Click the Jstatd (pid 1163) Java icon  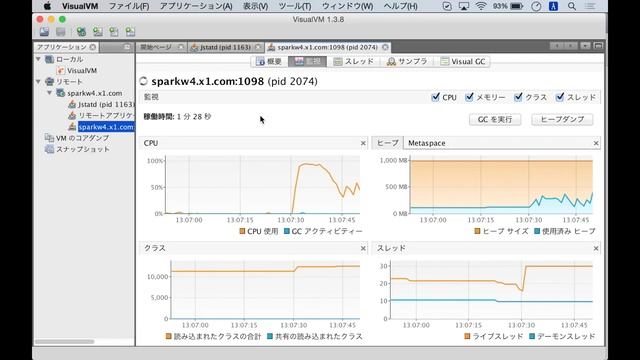[72, 104]
